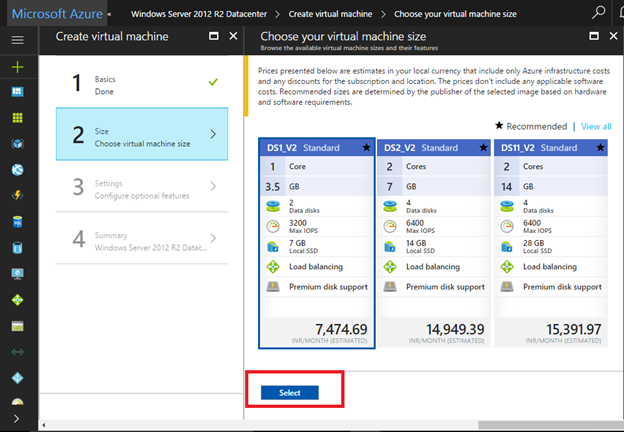Open the hamburger menu in the sidebar
Viewport: 624px width, 432px height.
[x=18, y=40]
